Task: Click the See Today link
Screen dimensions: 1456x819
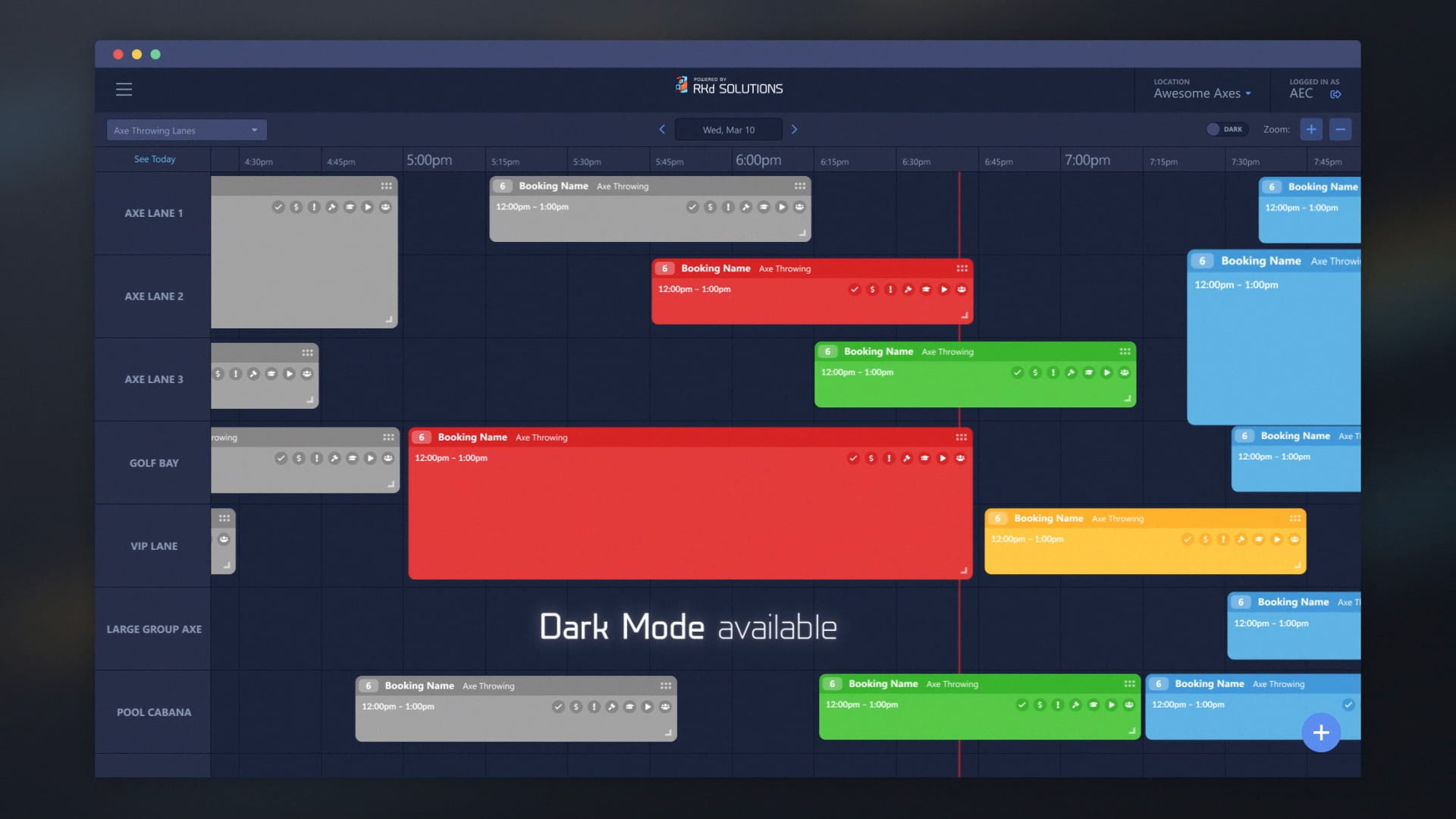Action: click(155, 159)
